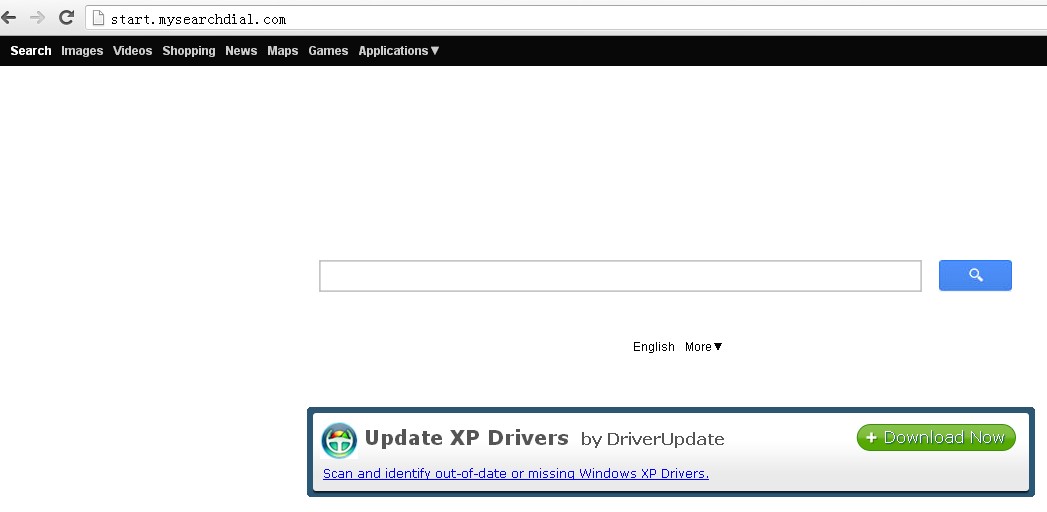Click the browser forward arrow
This screenshot has height=512, width=1047.
tap(37, 17)
